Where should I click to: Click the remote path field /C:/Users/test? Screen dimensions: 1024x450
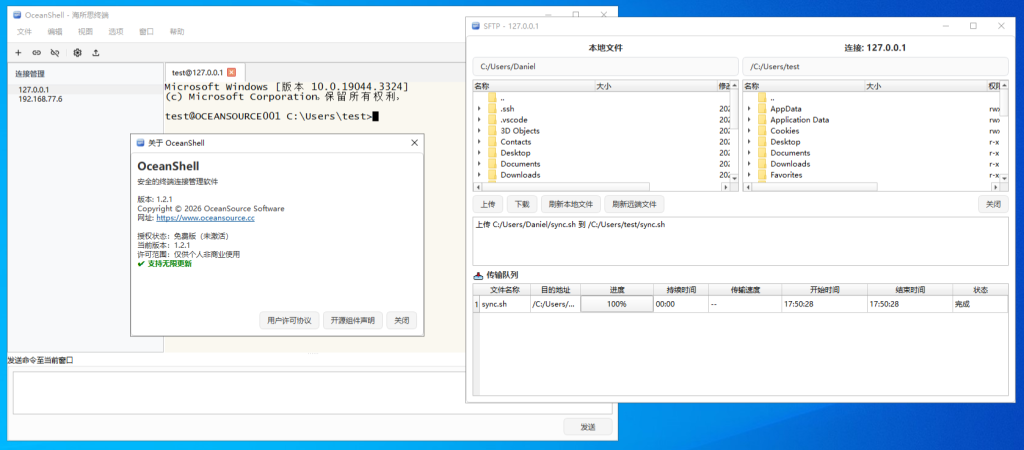875,67
